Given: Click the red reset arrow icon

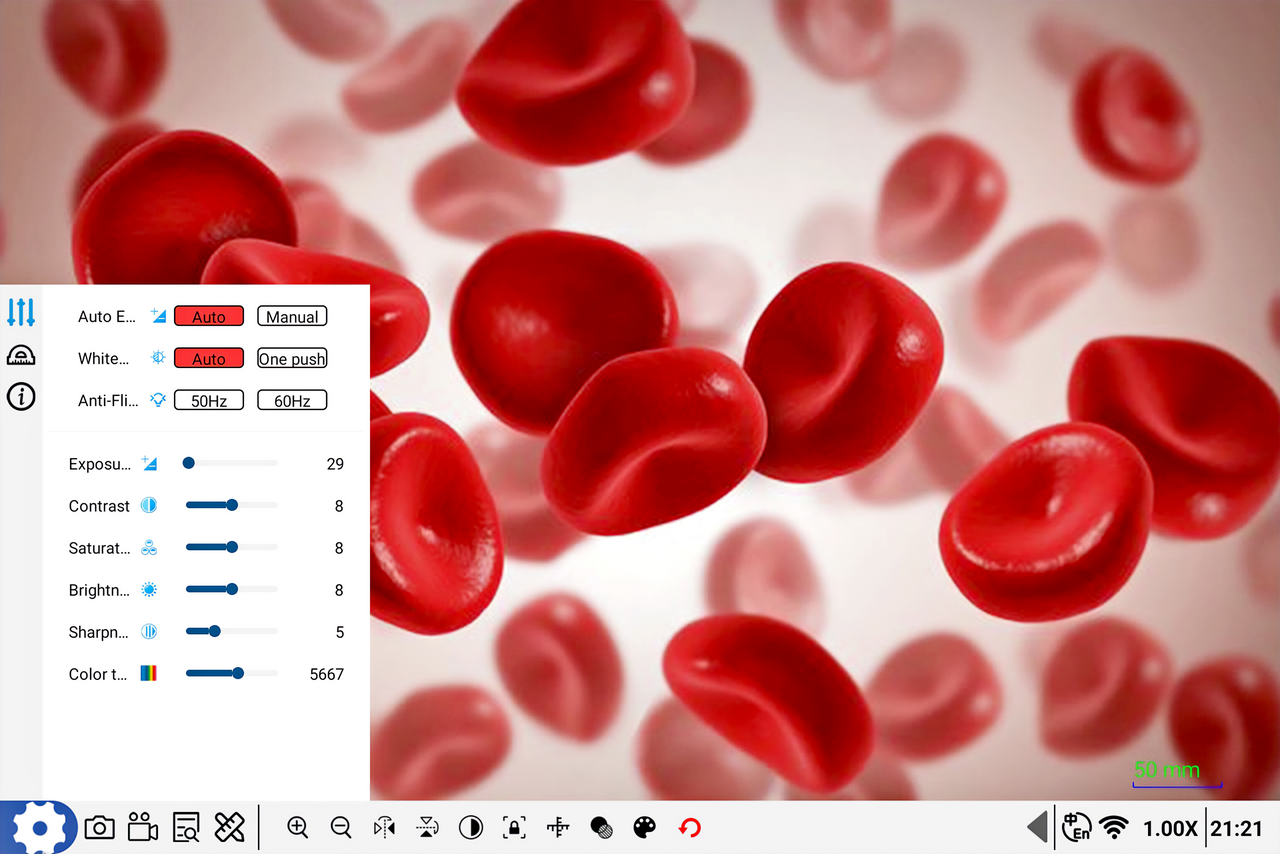Looking at the screenshot, I should (689, 828).
